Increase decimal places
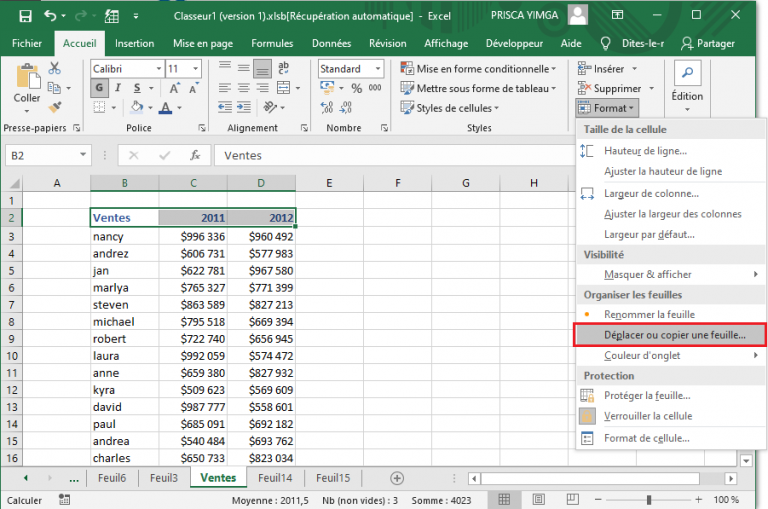The image size is (768, 509). (x=327, y=107)
